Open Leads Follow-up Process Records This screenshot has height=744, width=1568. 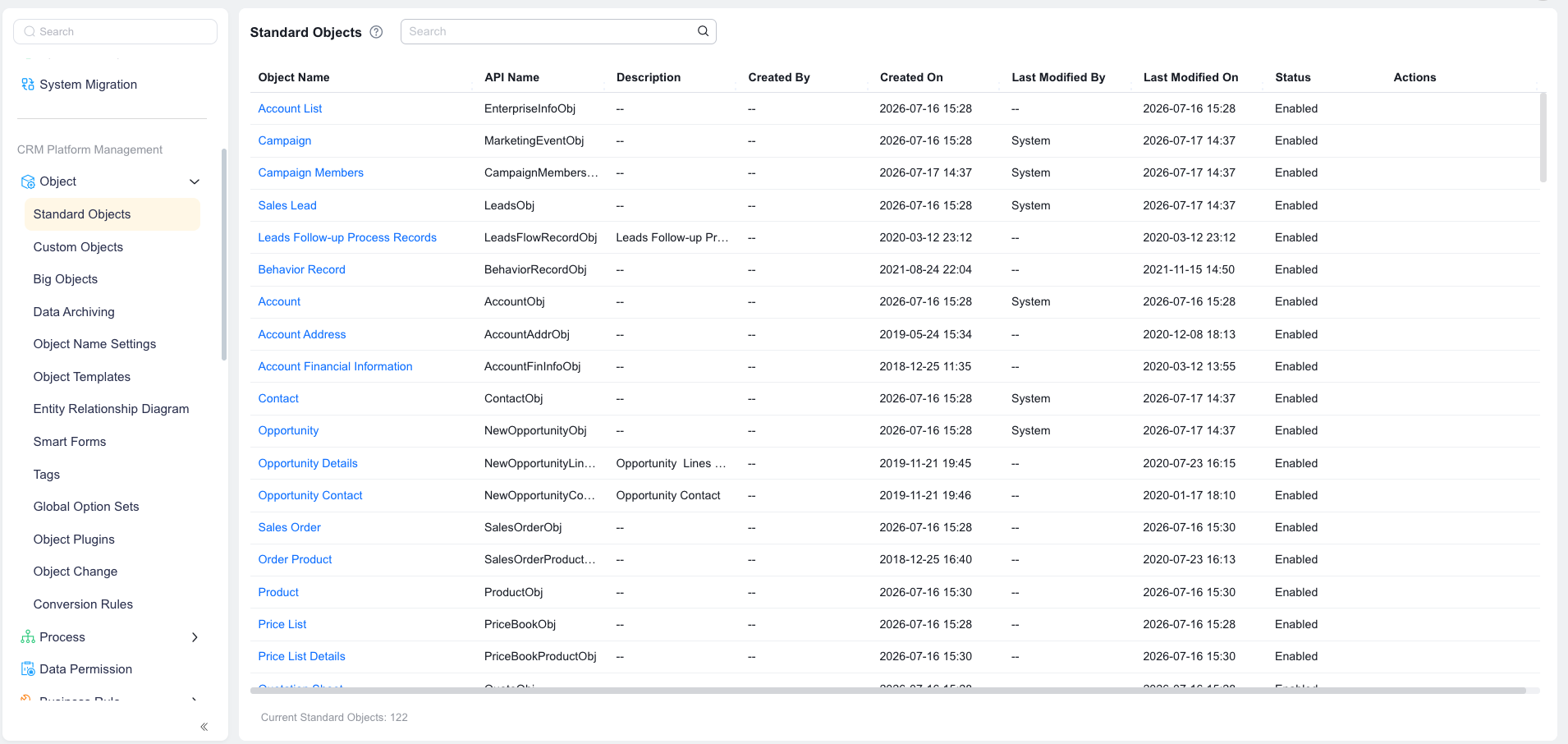347,237
